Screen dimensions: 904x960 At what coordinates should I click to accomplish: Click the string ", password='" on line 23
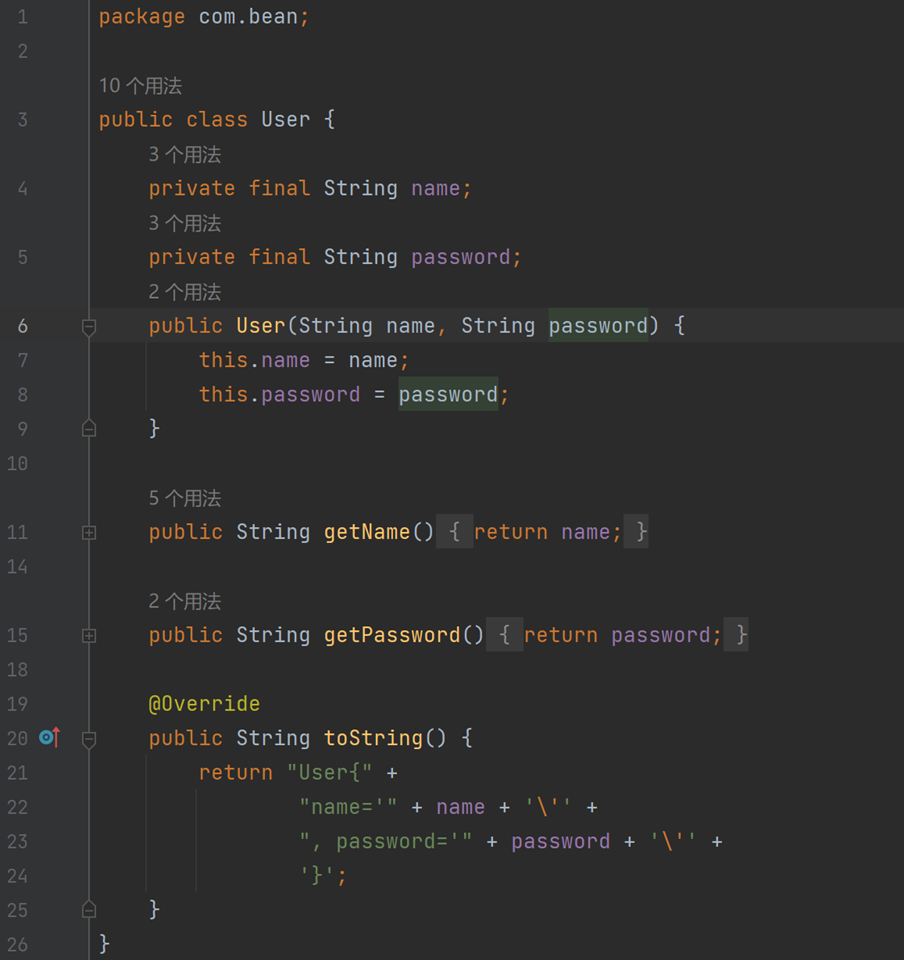pos(386,841)
